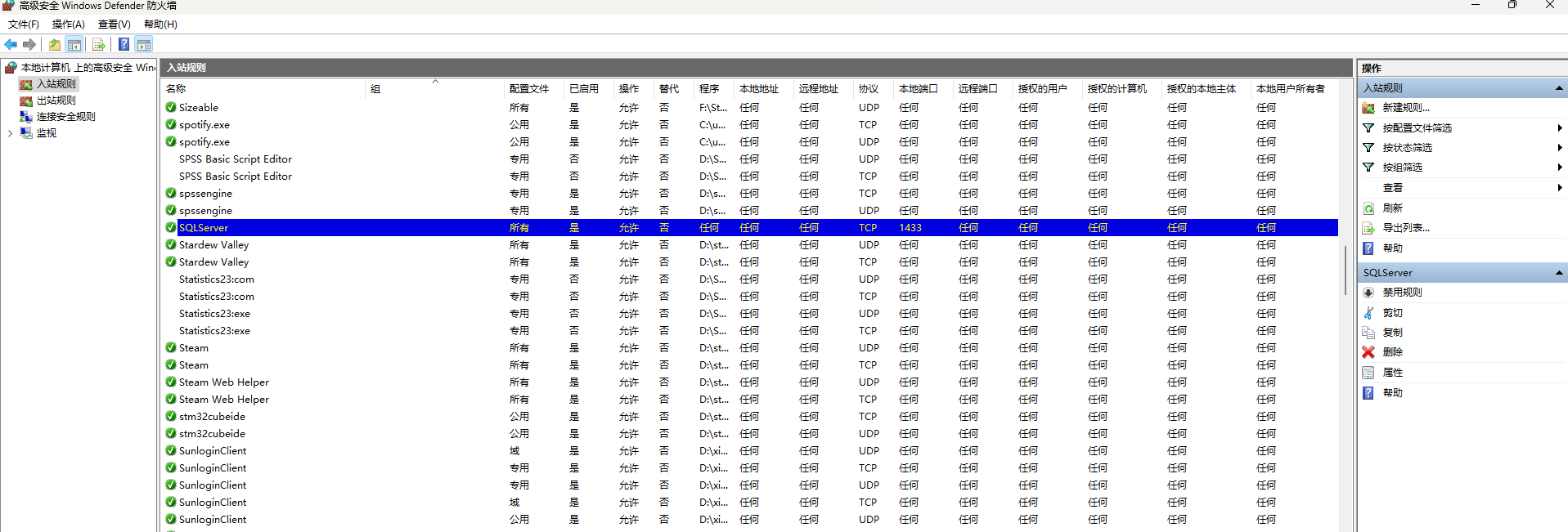This screenshot has width=1568, height=532.
Task: Click the blue Back arrow in toolbar
Action: tap(11, 44)
